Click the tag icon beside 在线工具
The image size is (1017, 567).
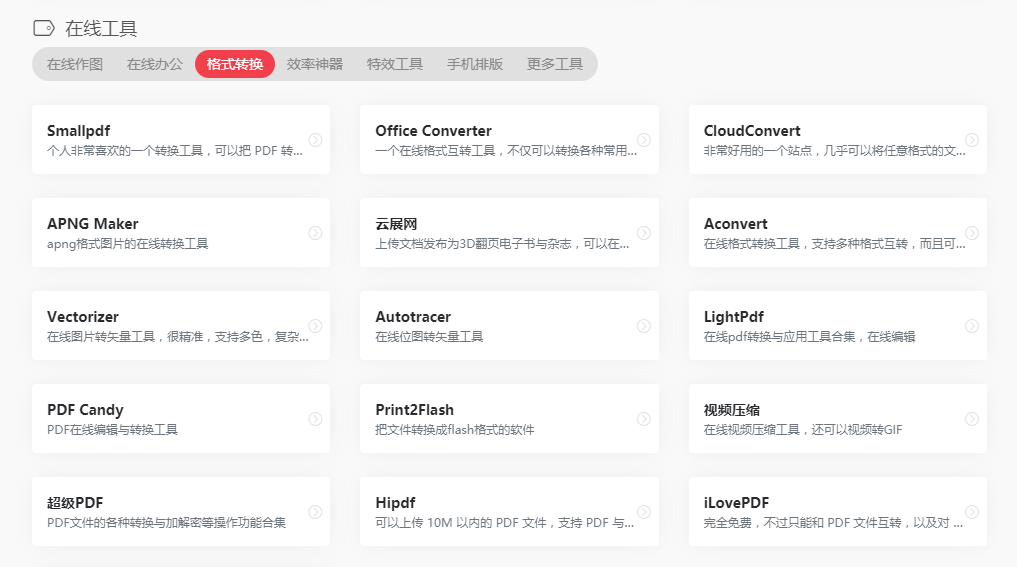(44, 28)
